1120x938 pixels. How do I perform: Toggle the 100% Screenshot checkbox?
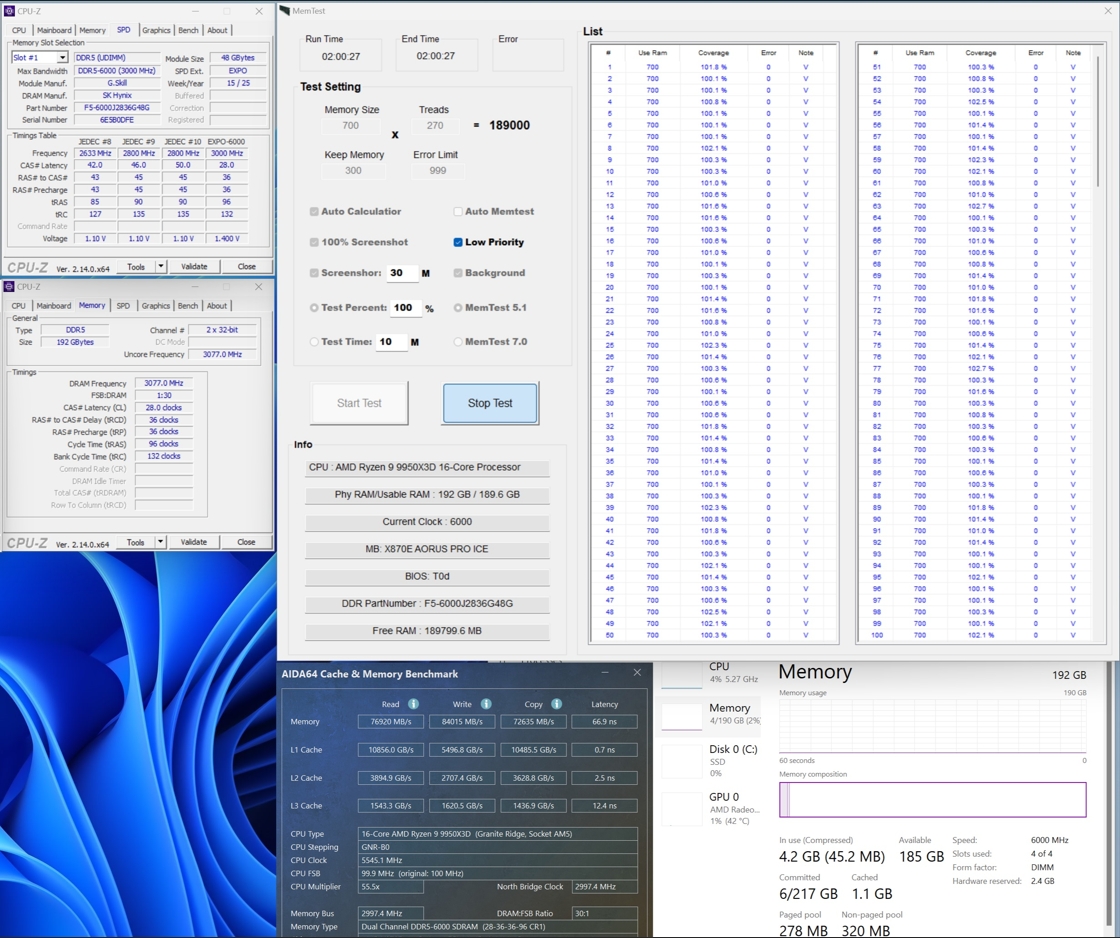(x=314, y=242)
